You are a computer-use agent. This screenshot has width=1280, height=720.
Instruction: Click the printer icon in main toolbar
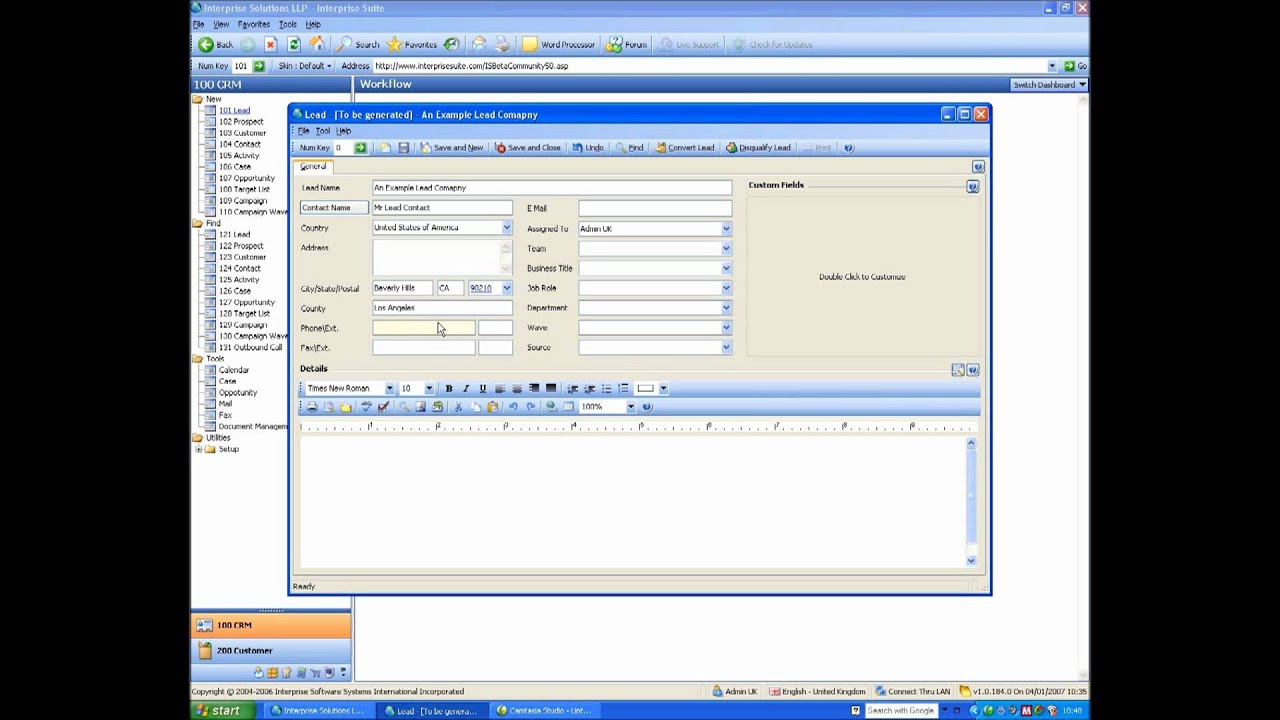pos(502,44)
